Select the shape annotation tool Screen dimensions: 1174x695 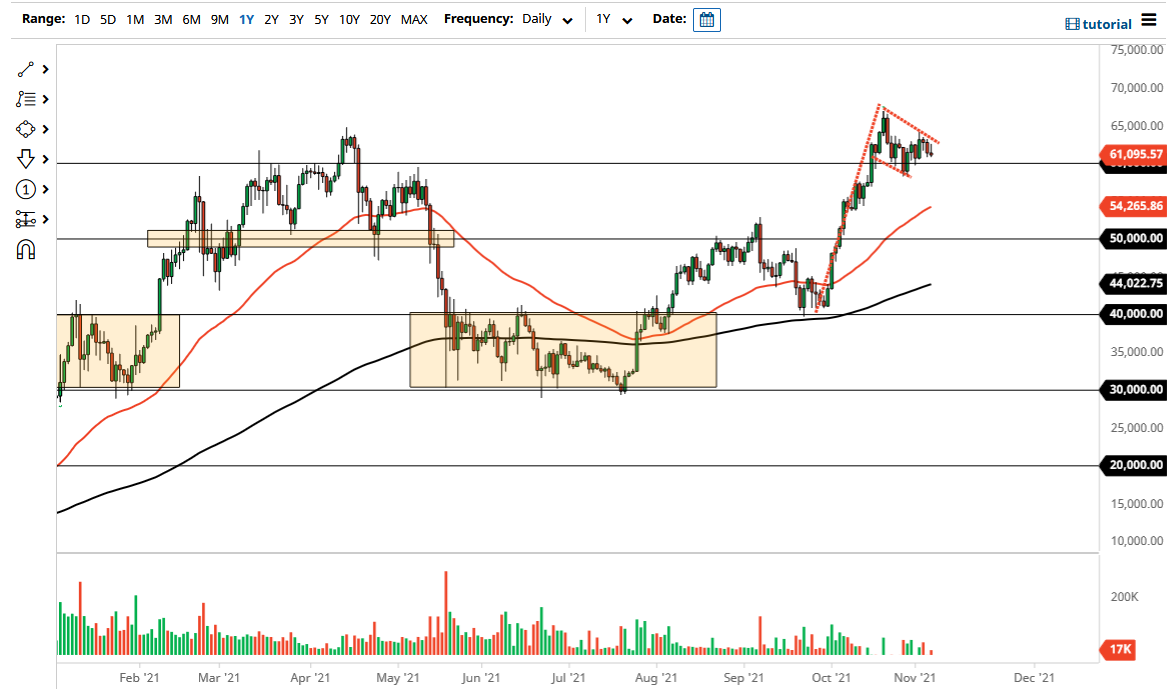click(x=25, y=129)
